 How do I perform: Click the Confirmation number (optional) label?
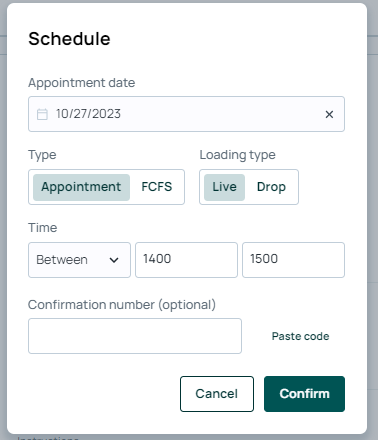pos(122,305)
